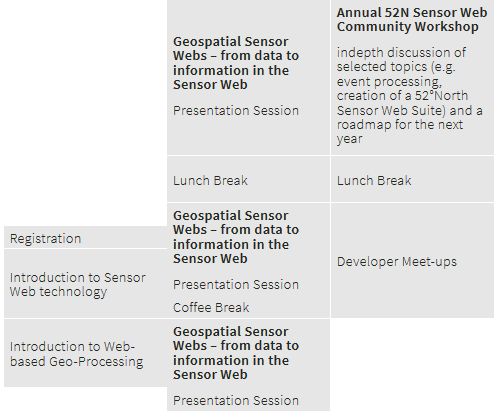Click Presentation Session directly above Coffee Break

click(x=236, y=284)
